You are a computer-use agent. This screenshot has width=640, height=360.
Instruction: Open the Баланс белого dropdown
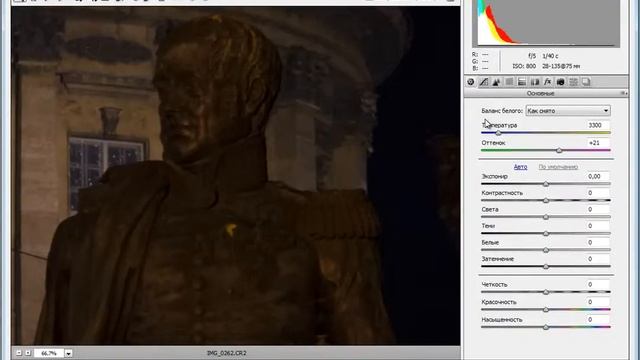[568, 111]
